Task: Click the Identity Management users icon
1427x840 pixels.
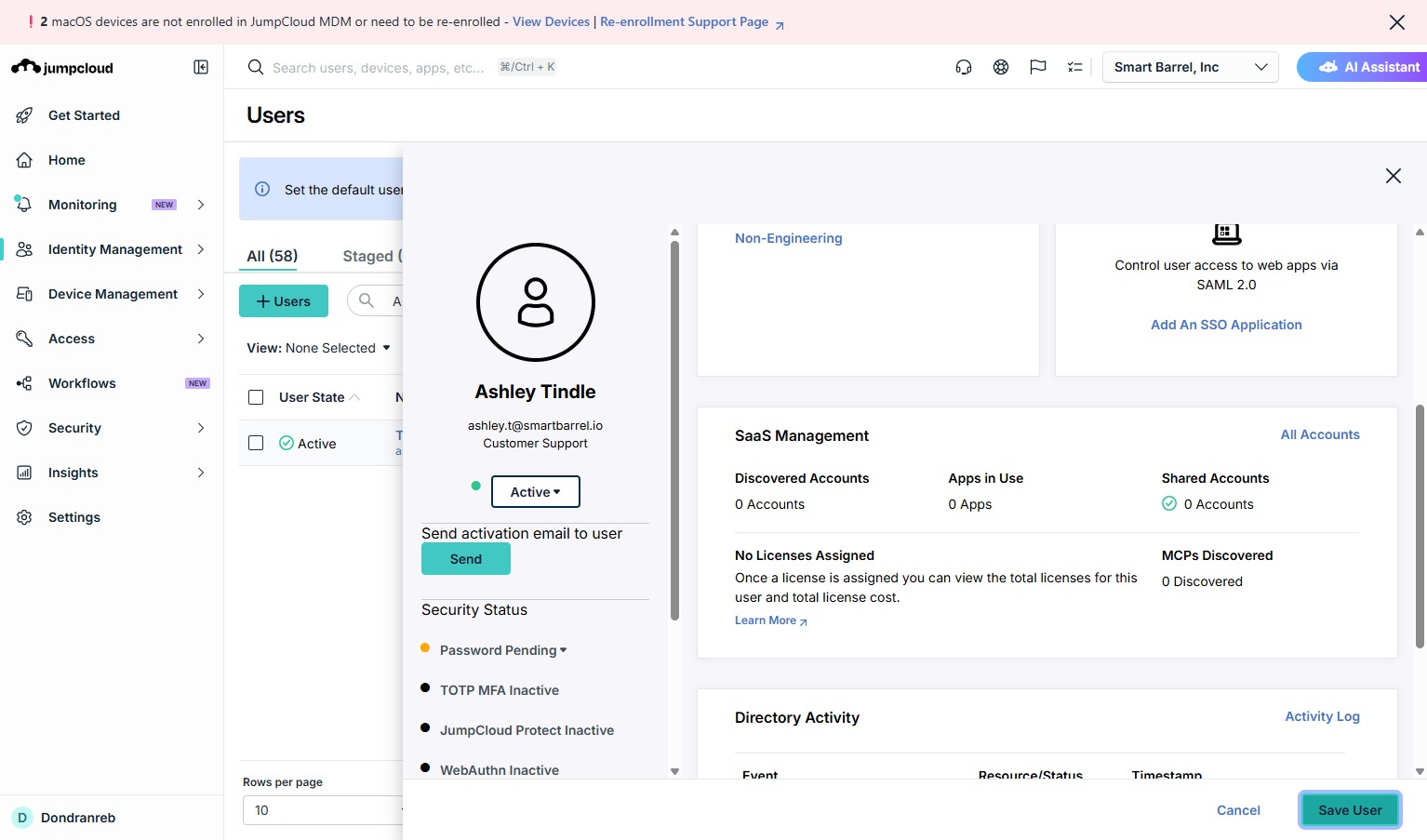Action: point(25,249)
